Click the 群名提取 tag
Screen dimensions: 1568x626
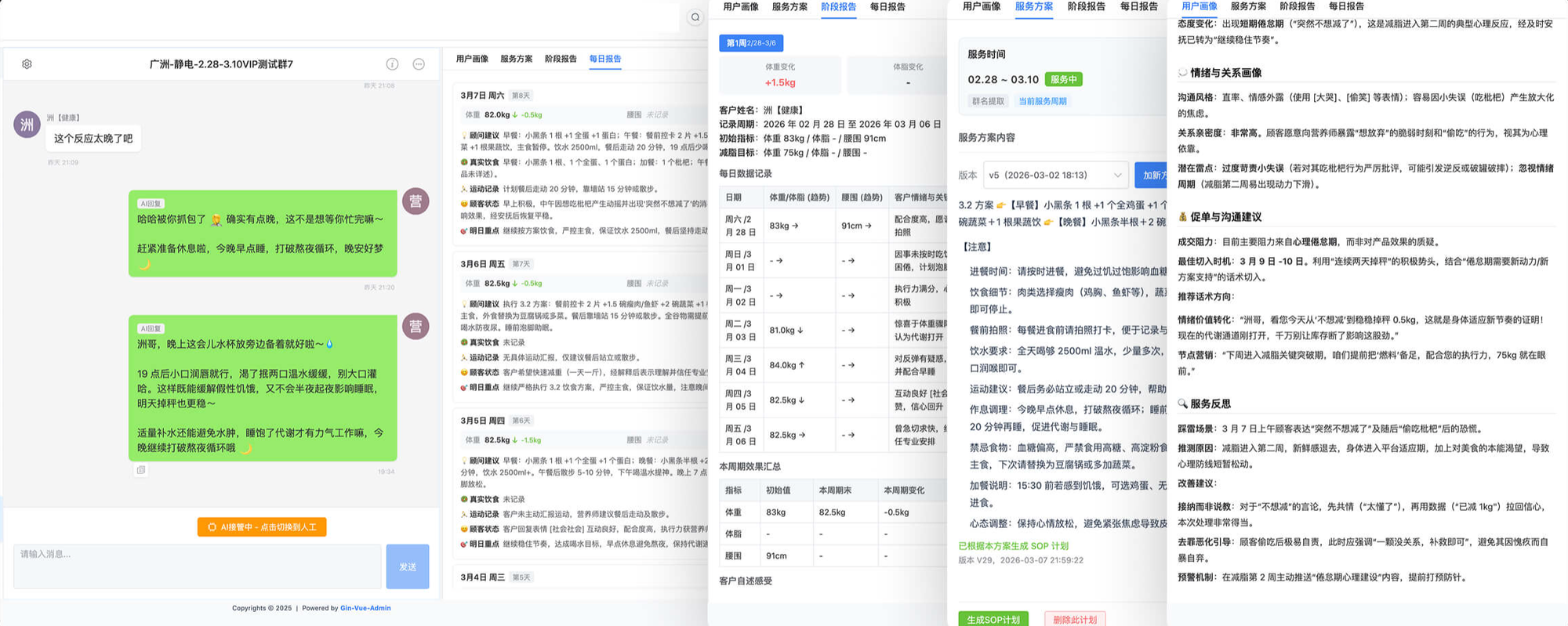click(x=989, y=101)
